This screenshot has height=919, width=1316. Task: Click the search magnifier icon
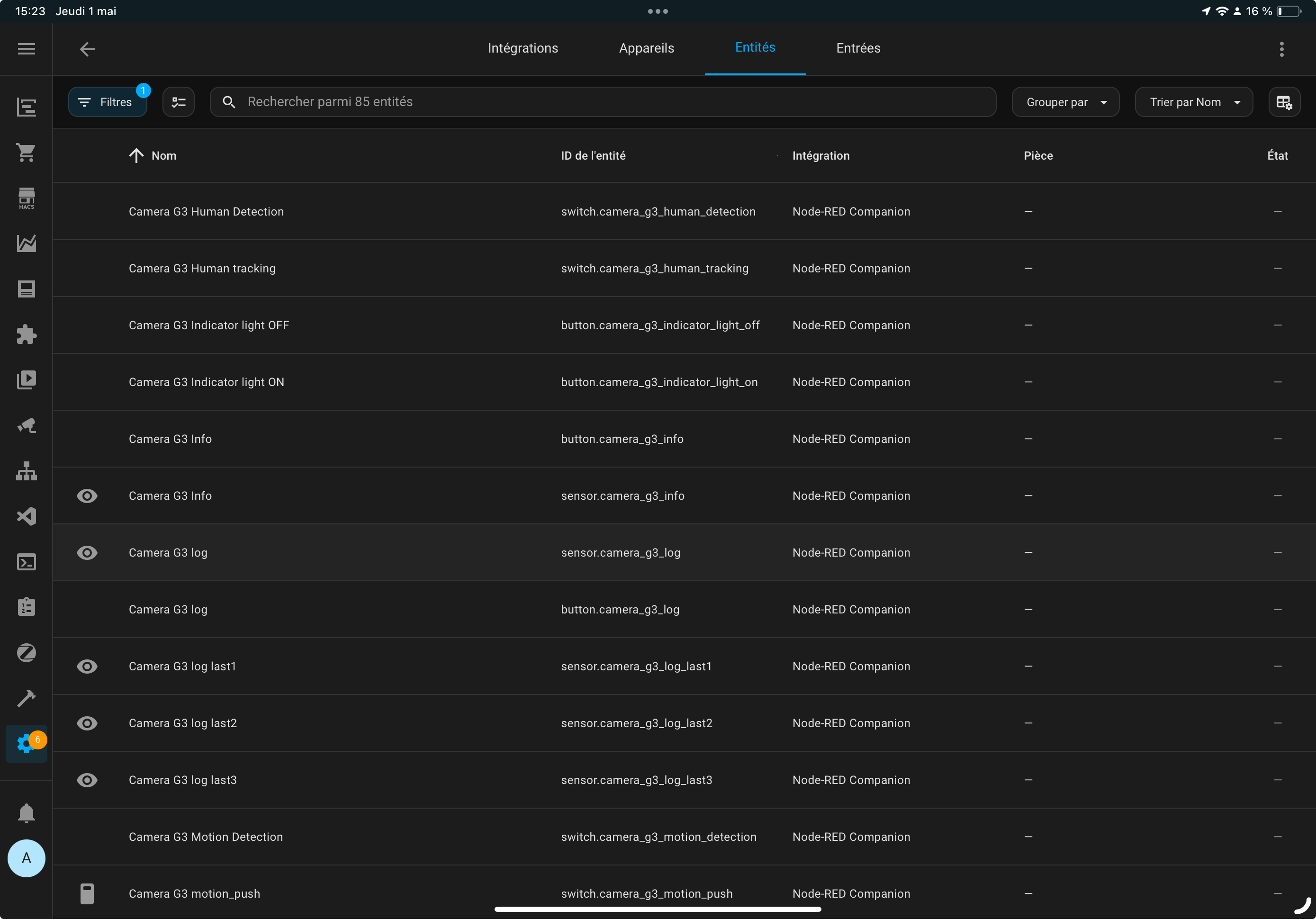(229, 102)
